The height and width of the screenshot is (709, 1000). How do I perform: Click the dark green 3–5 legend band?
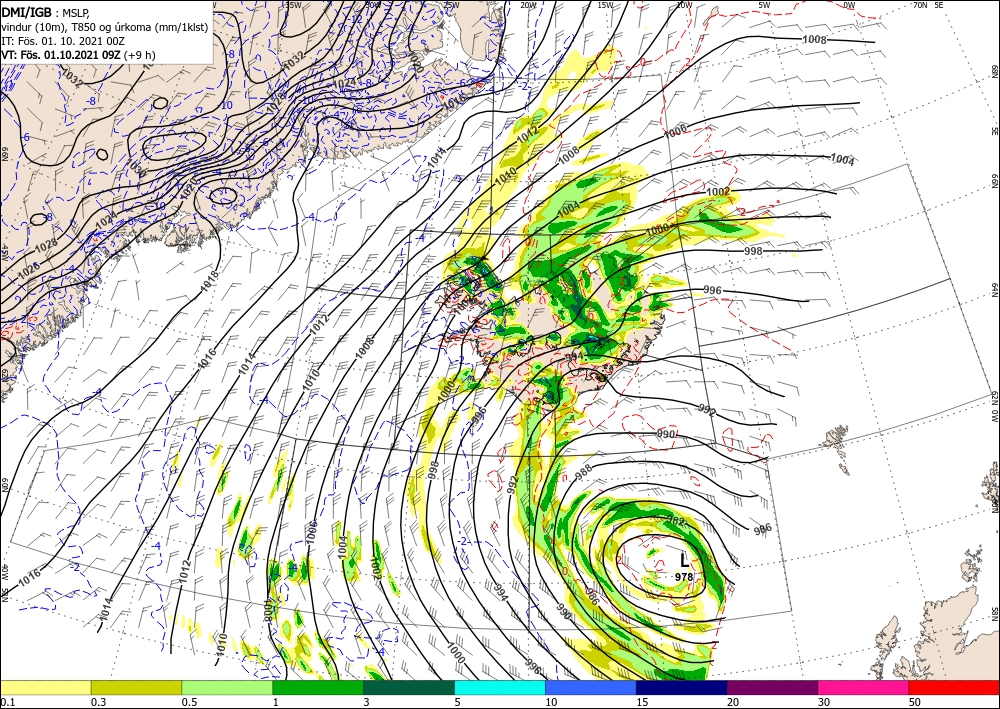click(x=409, y=687)
